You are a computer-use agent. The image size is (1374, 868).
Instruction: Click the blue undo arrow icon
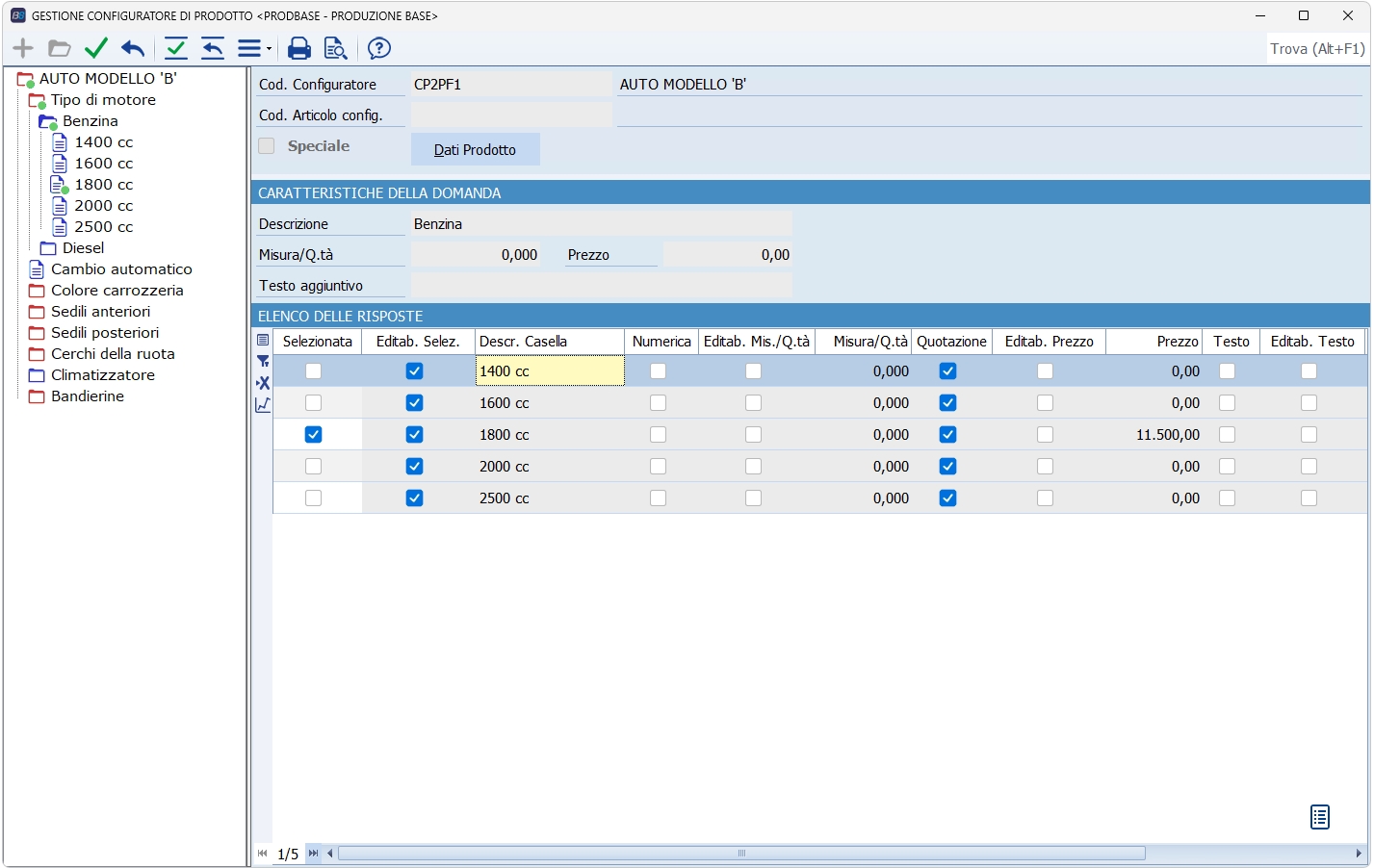[x=133, y=48]
